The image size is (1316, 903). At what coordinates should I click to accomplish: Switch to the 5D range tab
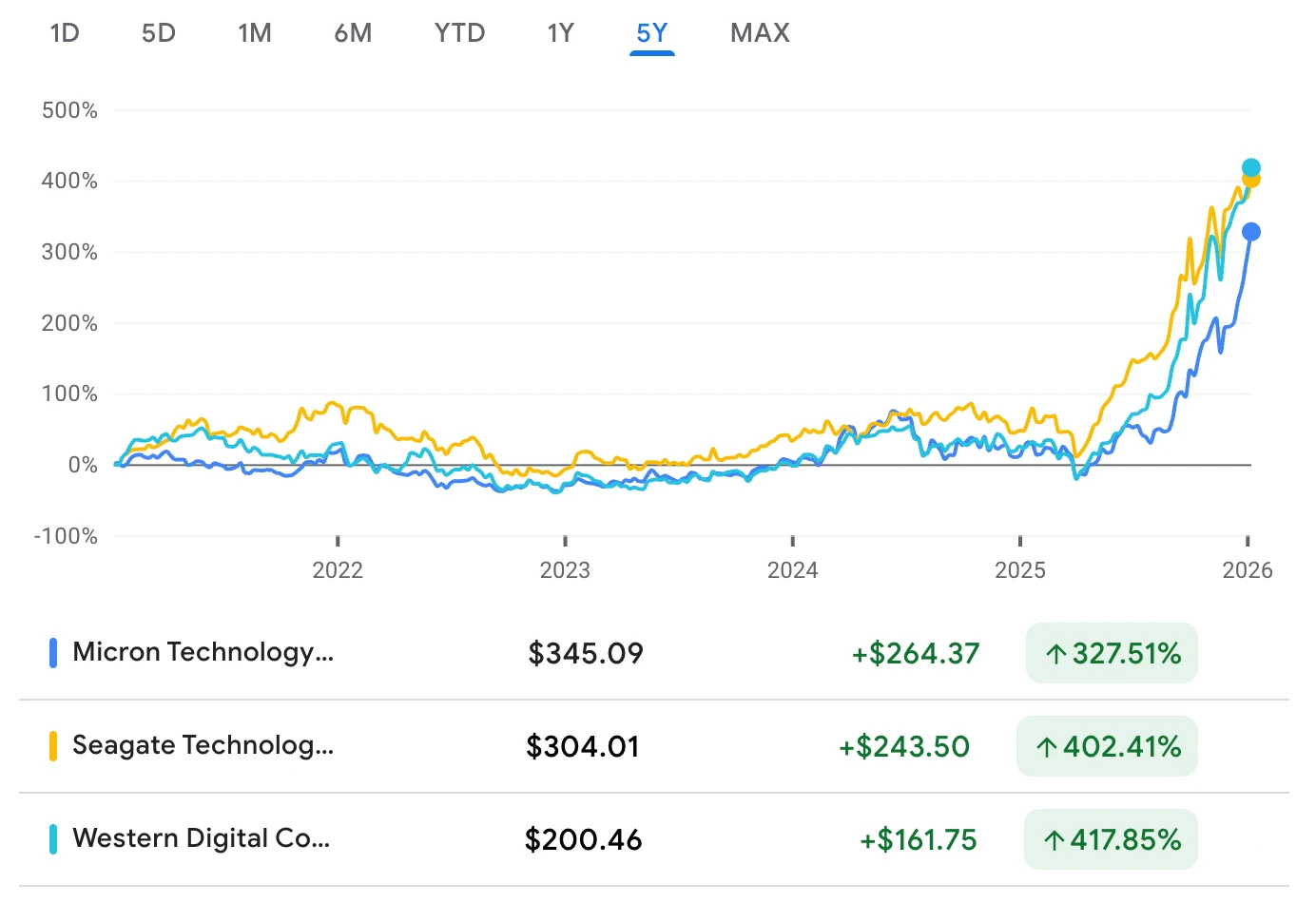click(159, 33)
